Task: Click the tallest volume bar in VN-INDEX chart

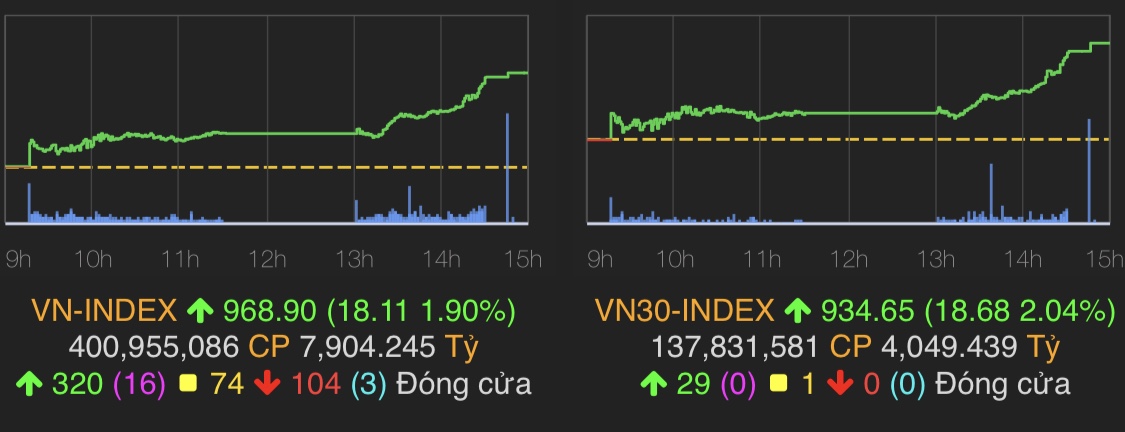Action: pyautogui.click(x=507, y=168)
